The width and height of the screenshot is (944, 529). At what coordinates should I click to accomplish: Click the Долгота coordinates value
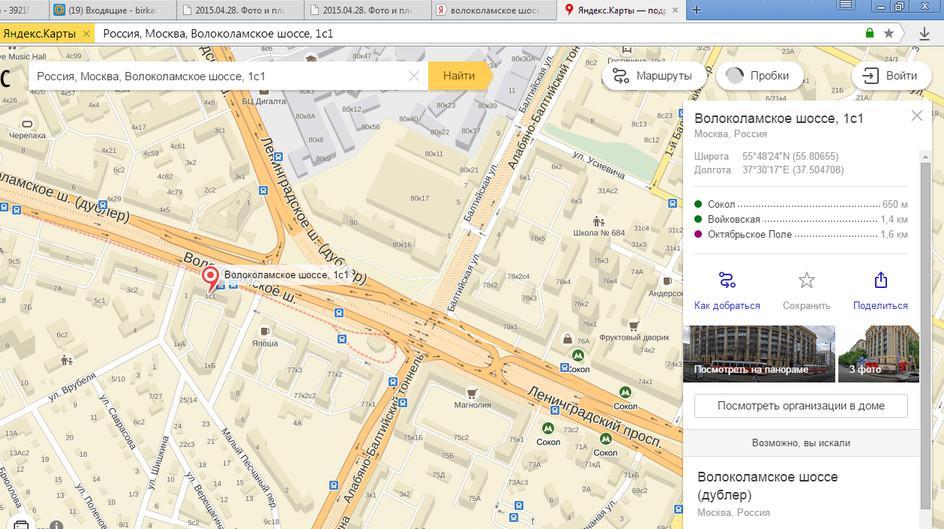(x=792, y=170)
